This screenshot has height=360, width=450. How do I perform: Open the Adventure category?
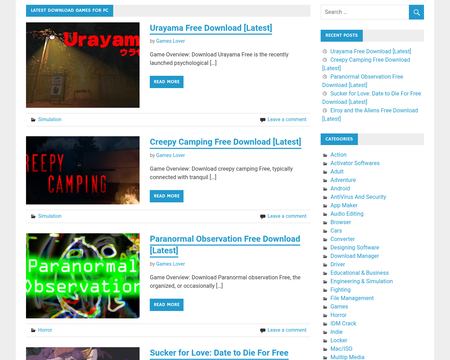pyautogui.click(x=343, y=180)
